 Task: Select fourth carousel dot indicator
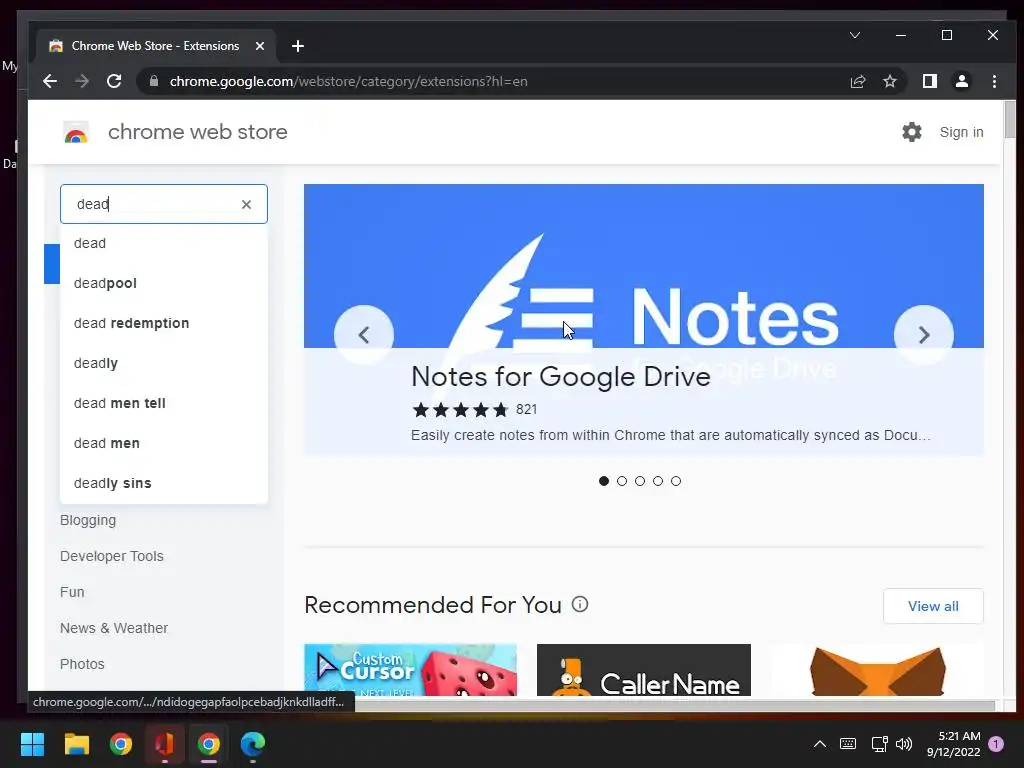coord(658,481)
